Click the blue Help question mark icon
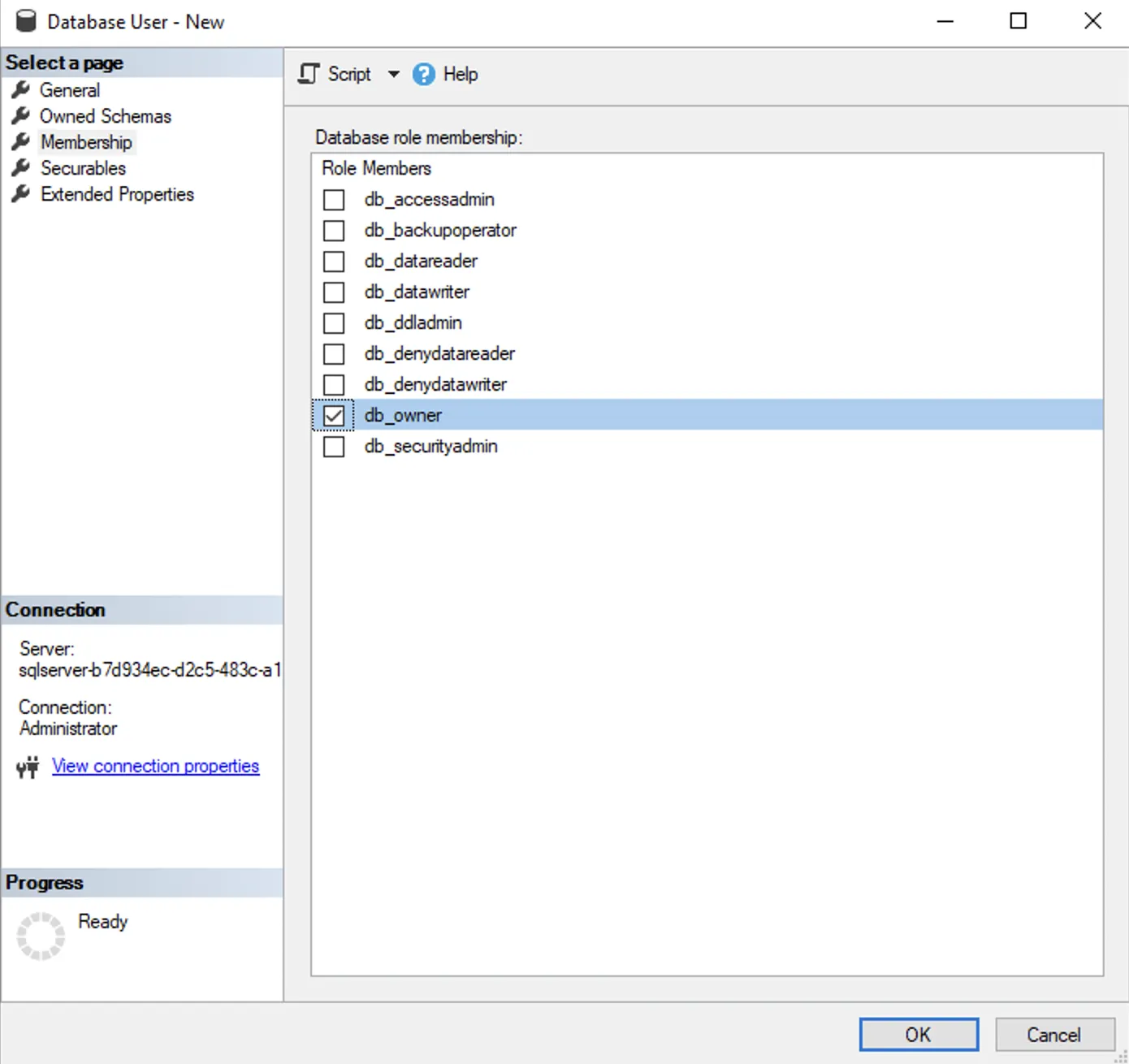Screen dimensions: 1129x1064 [423, 74]
